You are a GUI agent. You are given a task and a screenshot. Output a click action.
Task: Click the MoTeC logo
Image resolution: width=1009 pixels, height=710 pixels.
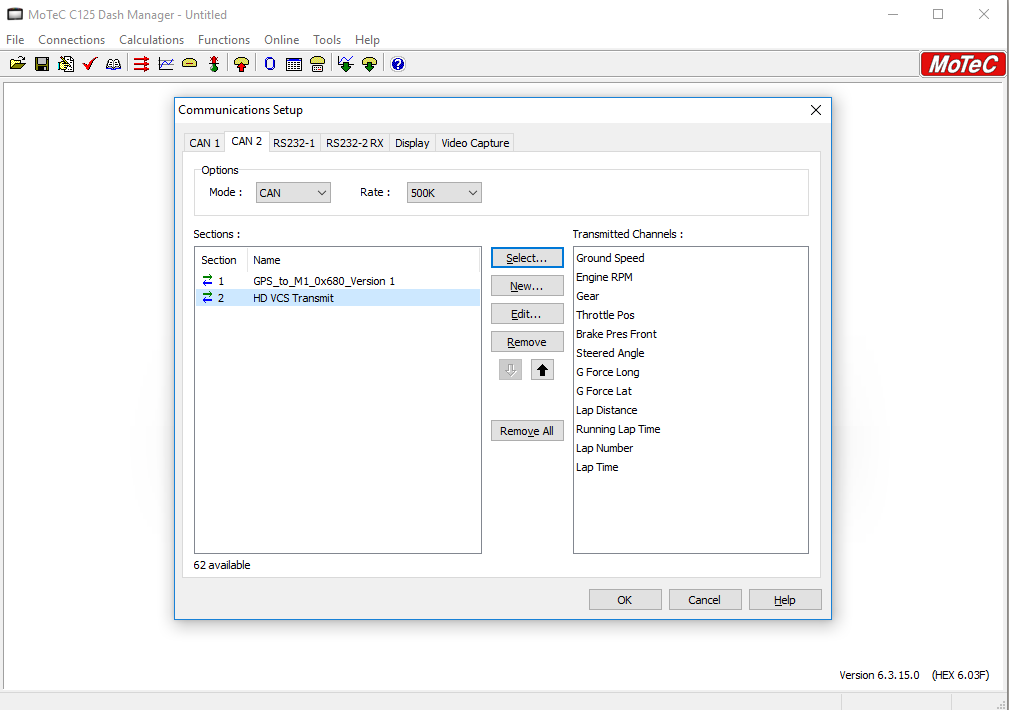click(963, 64)
